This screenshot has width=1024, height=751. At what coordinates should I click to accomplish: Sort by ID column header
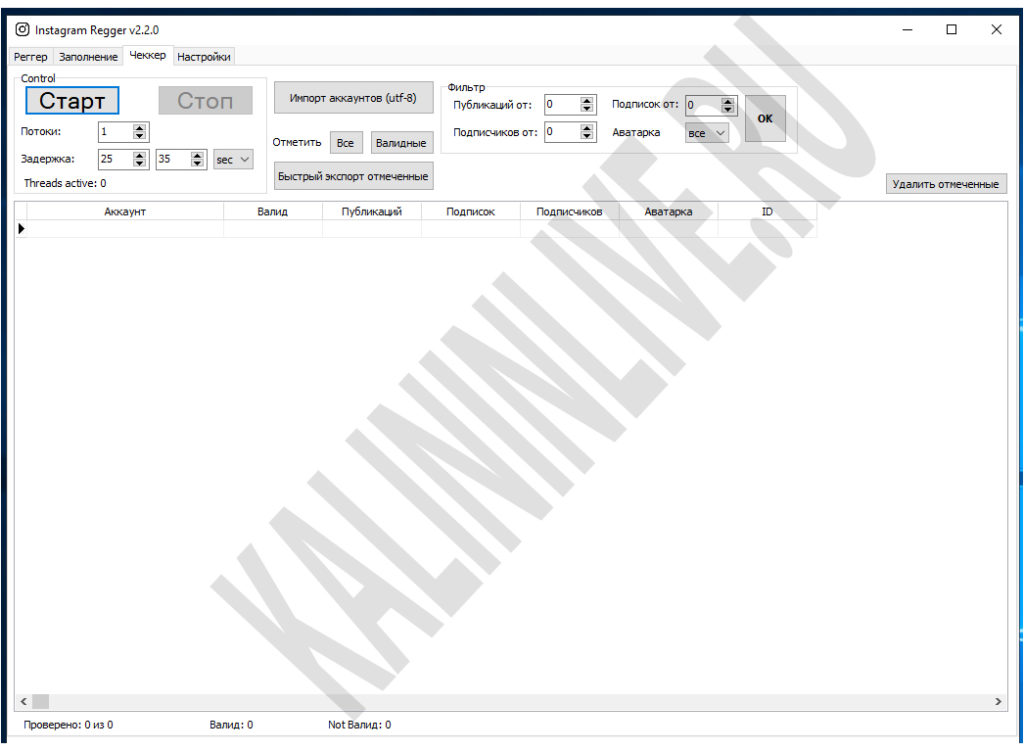click(767, 212)
